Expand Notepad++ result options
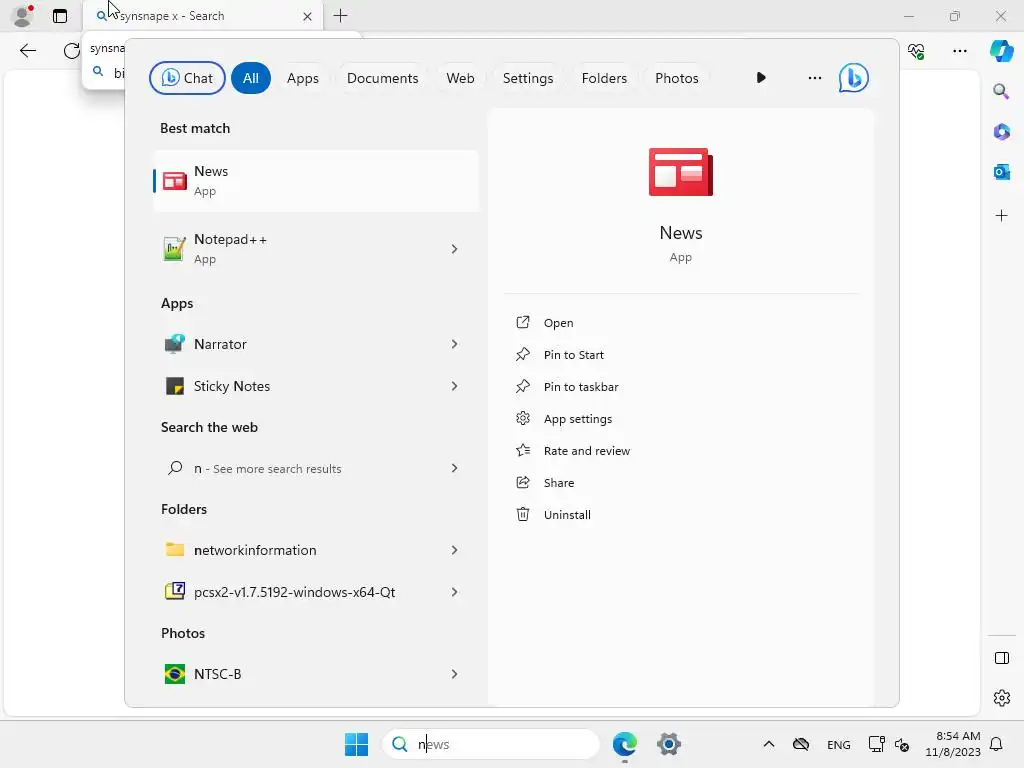This screenshot has width=1024, height=768. click(455, 249)
